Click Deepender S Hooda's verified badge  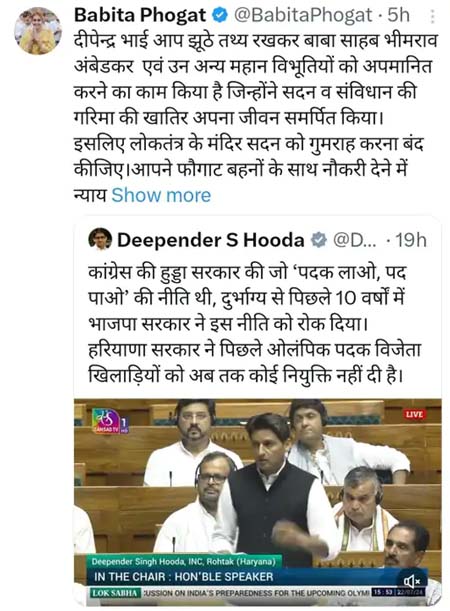click(318, 240)
